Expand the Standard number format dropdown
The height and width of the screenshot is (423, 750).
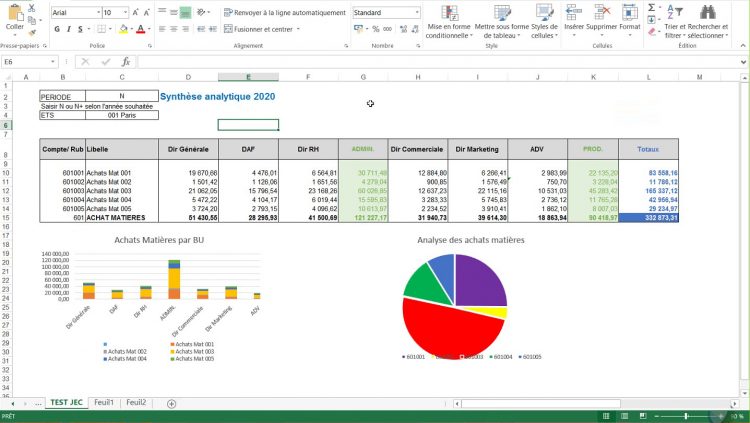pos(416,13)
